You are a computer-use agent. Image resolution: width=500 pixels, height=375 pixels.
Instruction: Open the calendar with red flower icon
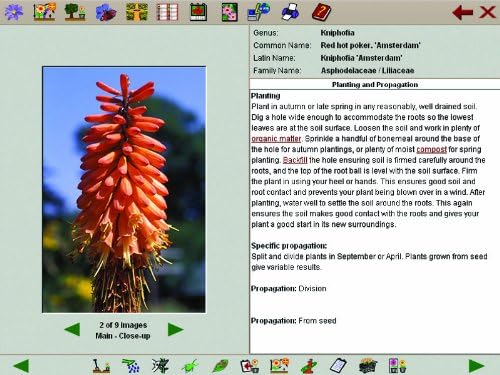pyautogui.click(x=199, y=12)
